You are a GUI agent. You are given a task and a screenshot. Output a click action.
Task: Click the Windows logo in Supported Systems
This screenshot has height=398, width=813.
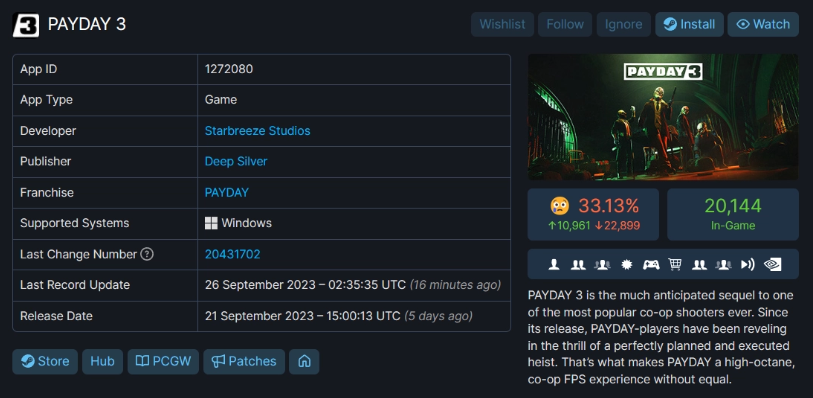point(211,223)
